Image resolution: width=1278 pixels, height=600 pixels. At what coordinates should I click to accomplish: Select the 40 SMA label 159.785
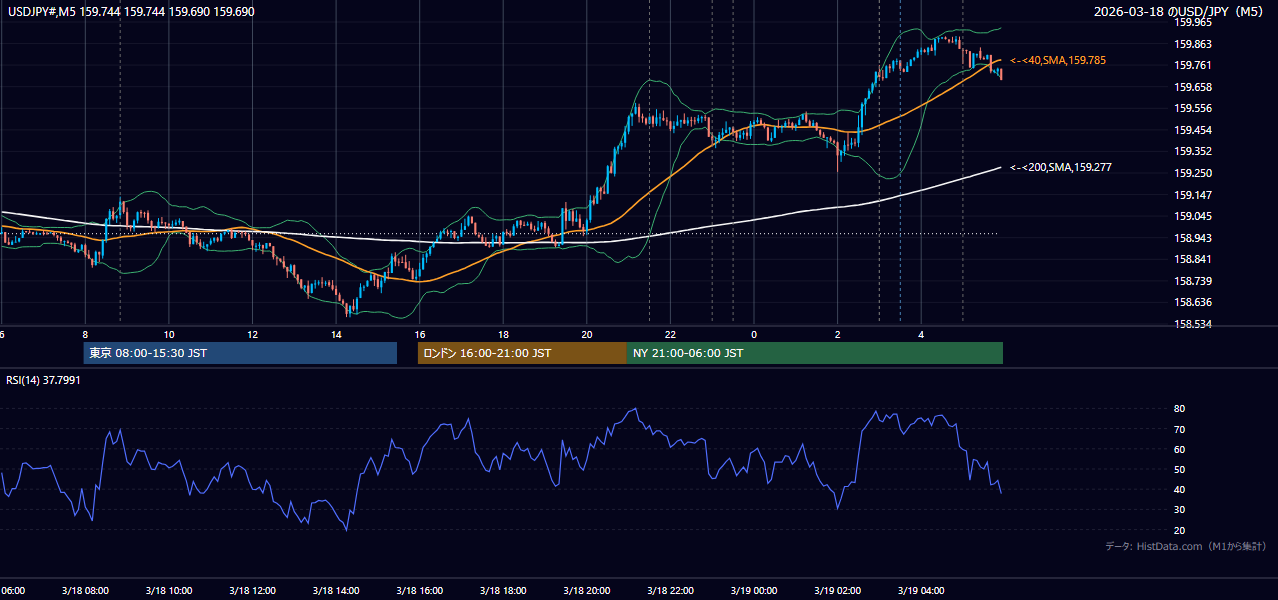point(1058,60)
